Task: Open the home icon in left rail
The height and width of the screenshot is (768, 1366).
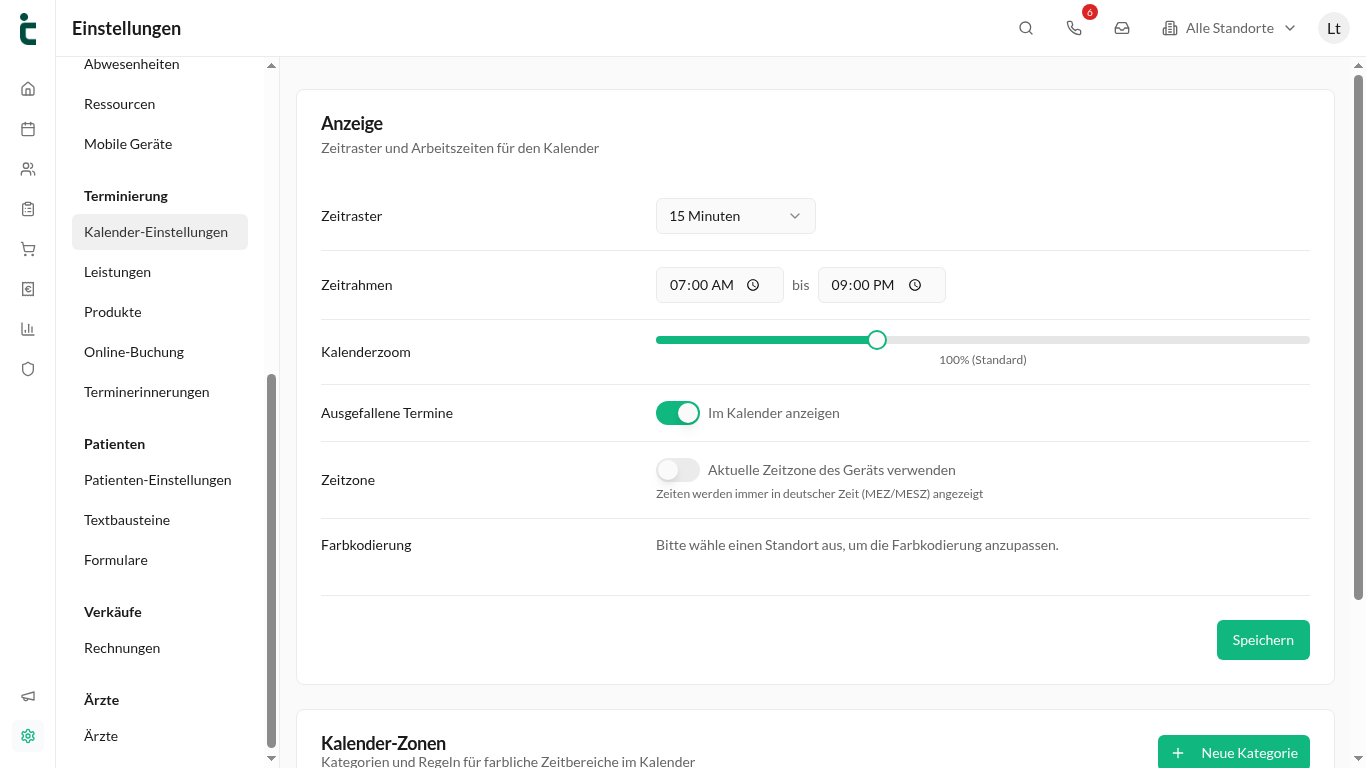Action: pyautogui.click(x=28, y=89)
